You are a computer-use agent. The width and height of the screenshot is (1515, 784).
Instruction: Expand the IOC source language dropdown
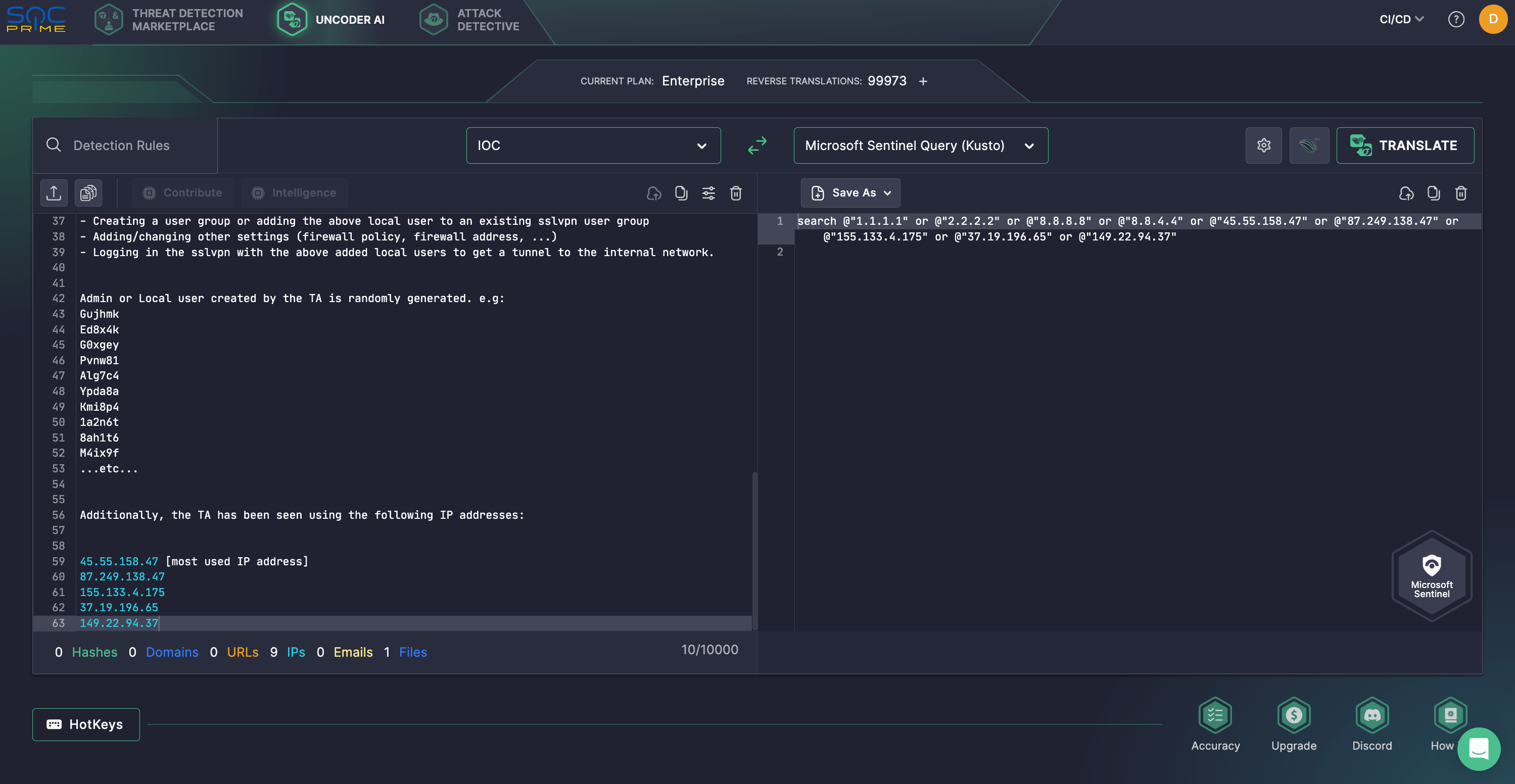pos(593,145)
